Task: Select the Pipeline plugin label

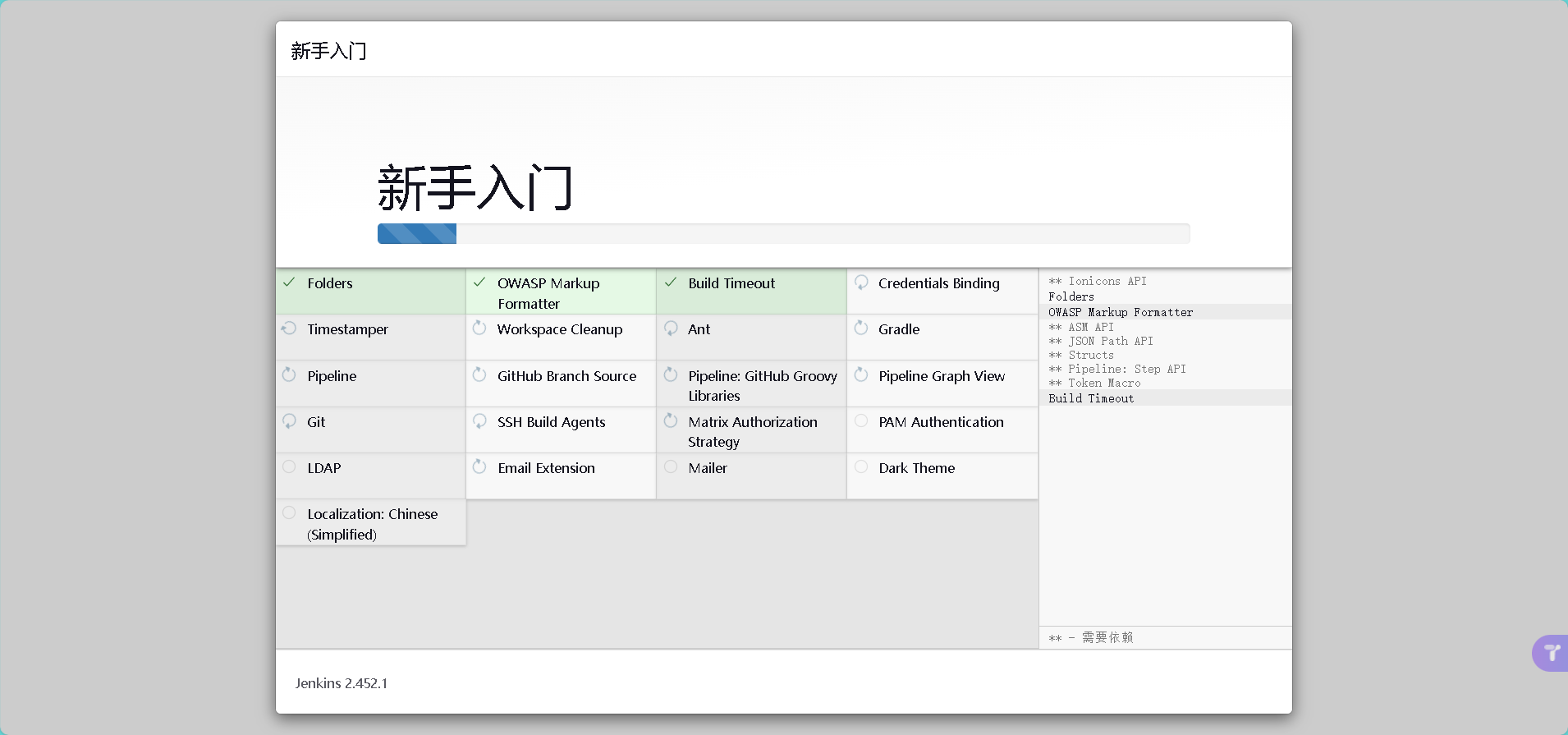Action: [x=332, y=376]
